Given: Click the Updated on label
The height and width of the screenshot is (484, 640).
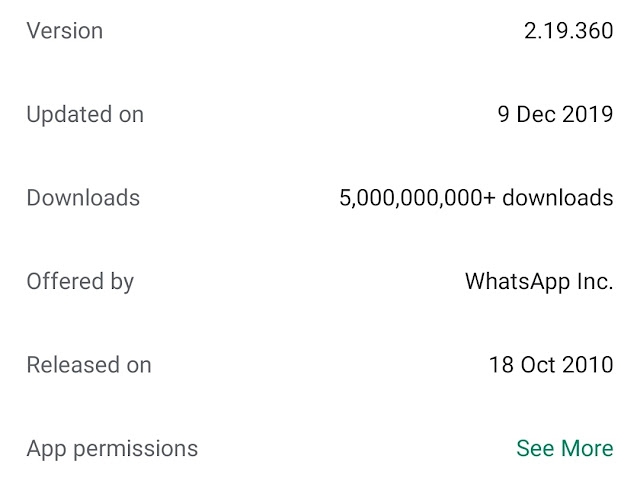Looking at the screenshot, I should (85, 114).
